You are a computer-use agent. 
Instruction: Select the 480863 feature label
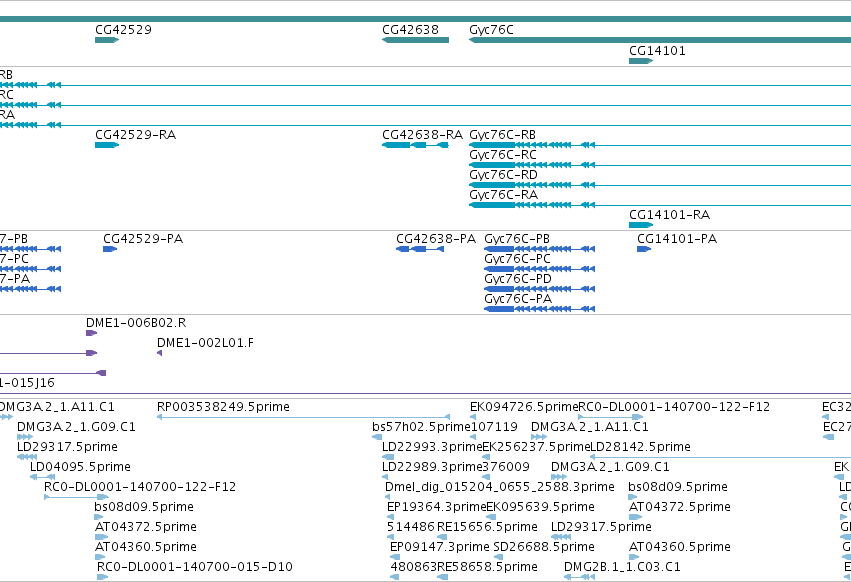tap(413, 568)
